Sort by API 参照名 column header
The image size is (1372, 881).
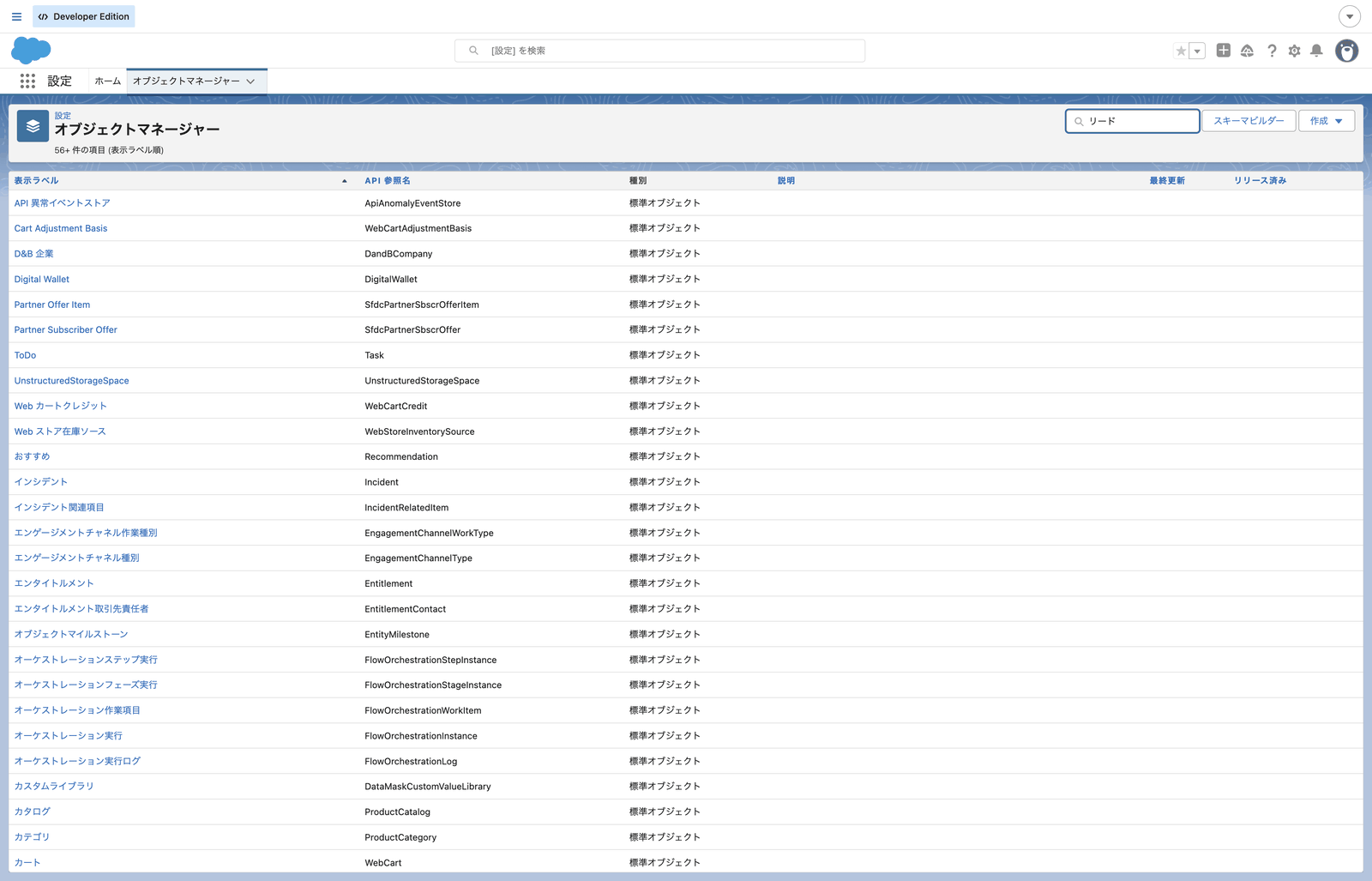[x=388, y=180]
